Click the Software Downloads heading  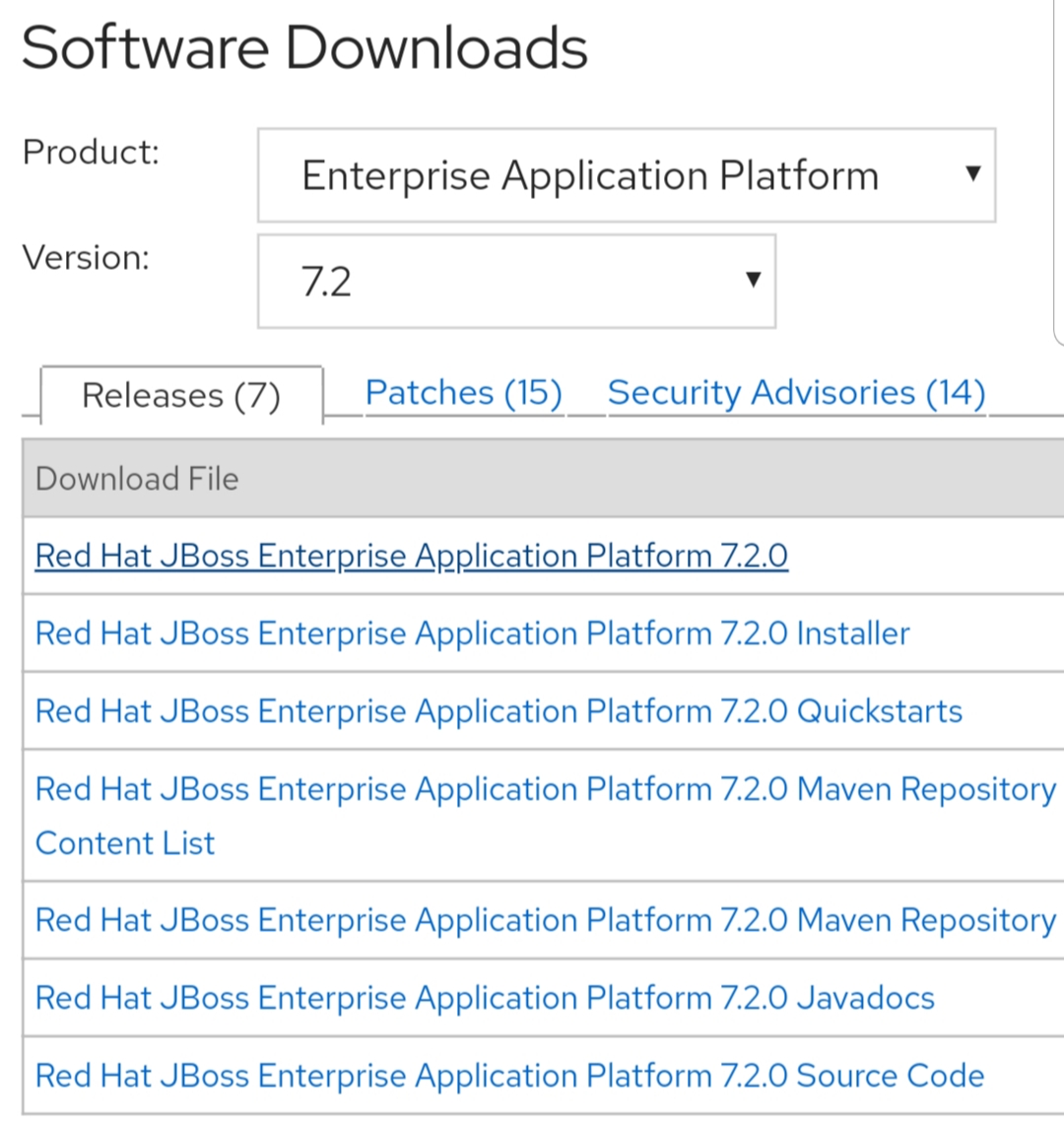305,47
